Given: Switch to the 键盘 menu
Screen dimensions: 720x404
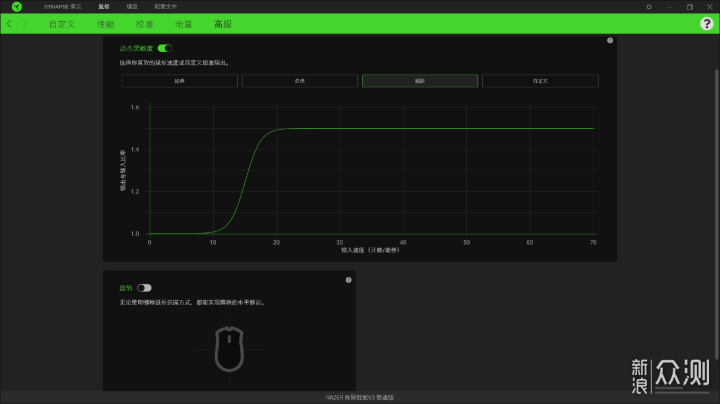Looking at the screenshot, I should coord(132,6).
